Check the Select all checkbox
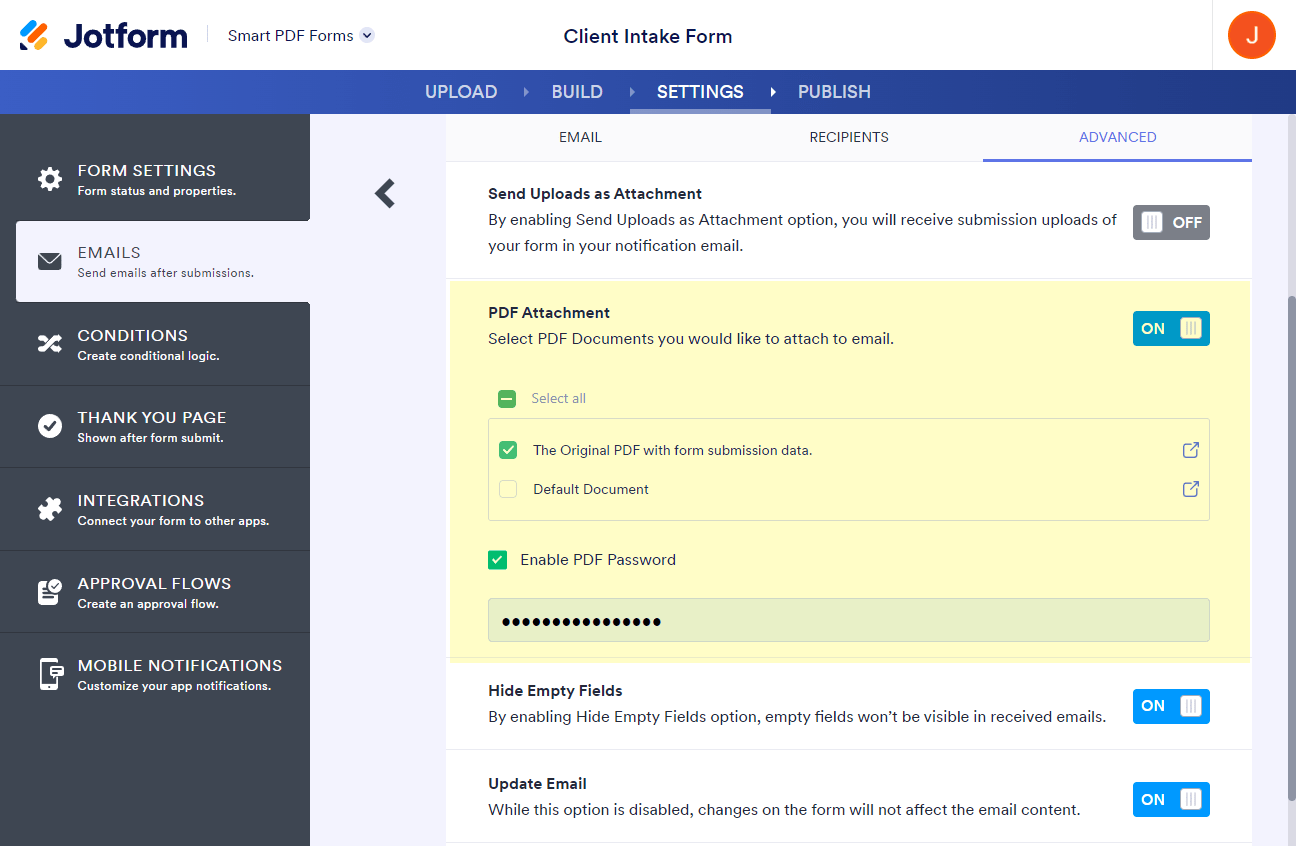This screenshot has width=1296, height=846. tap(507, 399)
